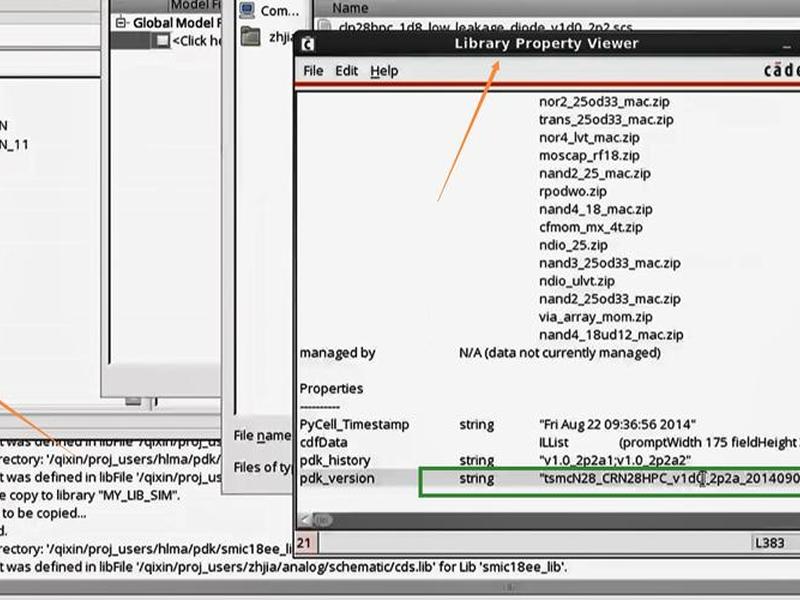
Task: Click the 'Click here' model file entry text
Action: [196, 41]
